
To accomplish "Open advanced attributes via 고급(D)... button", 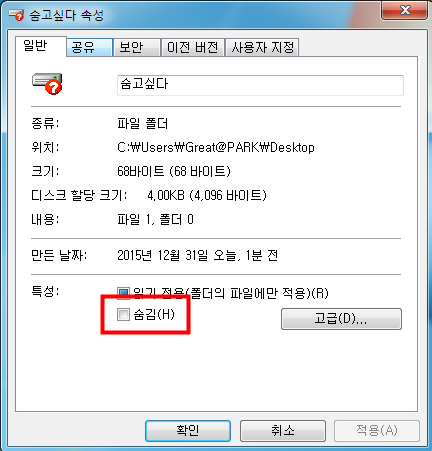I will tap(341, 319).
